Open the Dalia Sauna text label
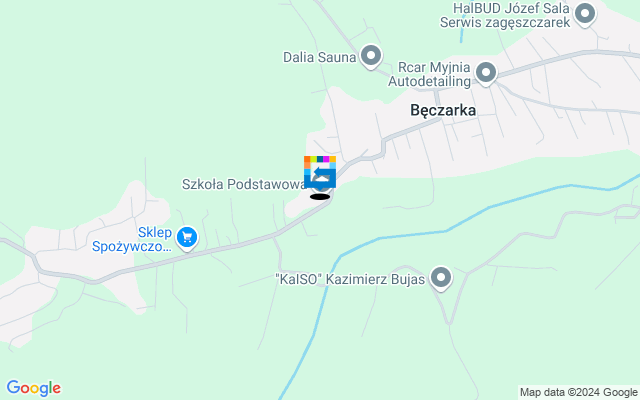The width and height of the screenshot is (640, 400). (320, 57)
